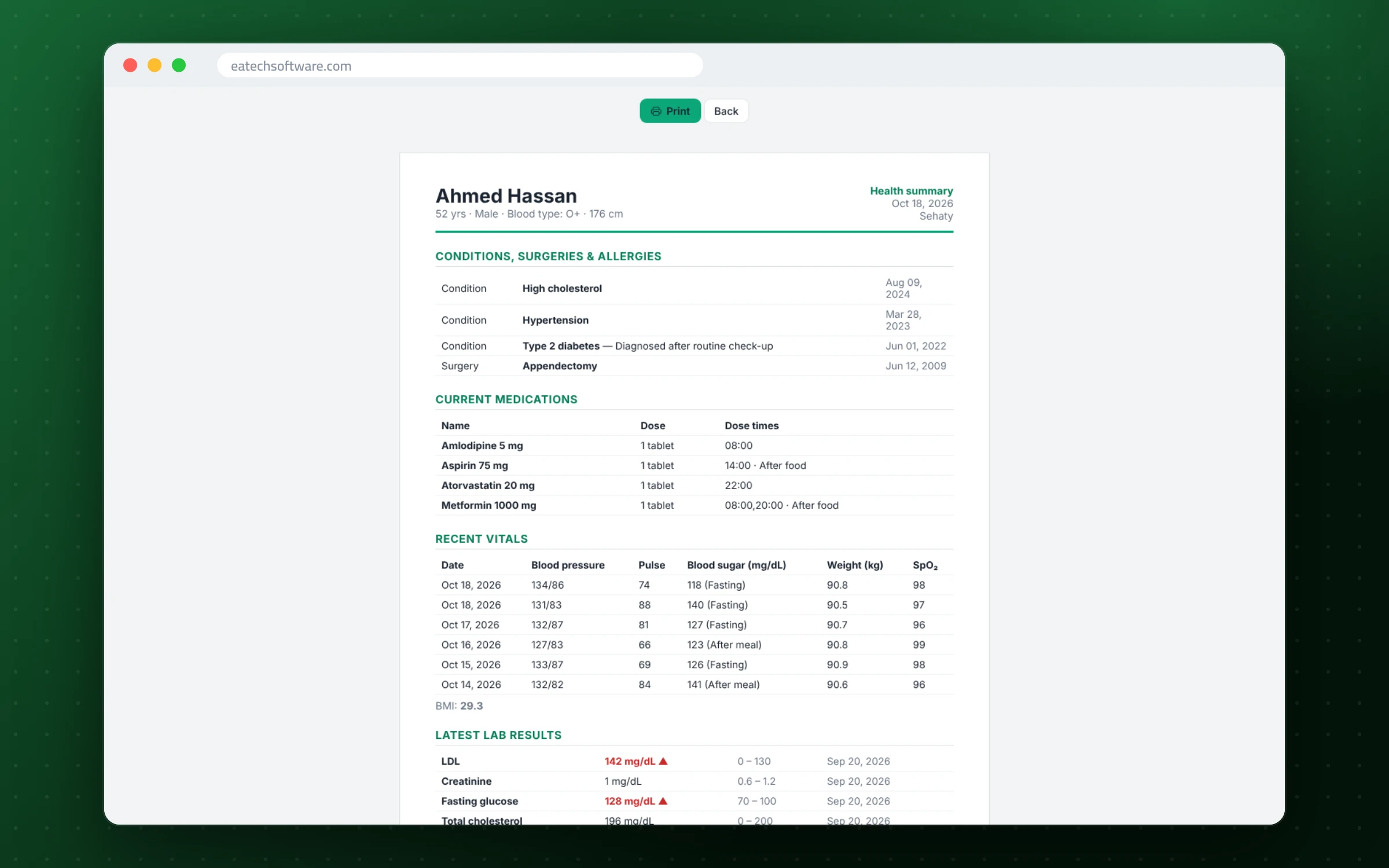Click the Jun 01, 2022 date
The height and width of the screenshot is (868, 1389).
916,346
